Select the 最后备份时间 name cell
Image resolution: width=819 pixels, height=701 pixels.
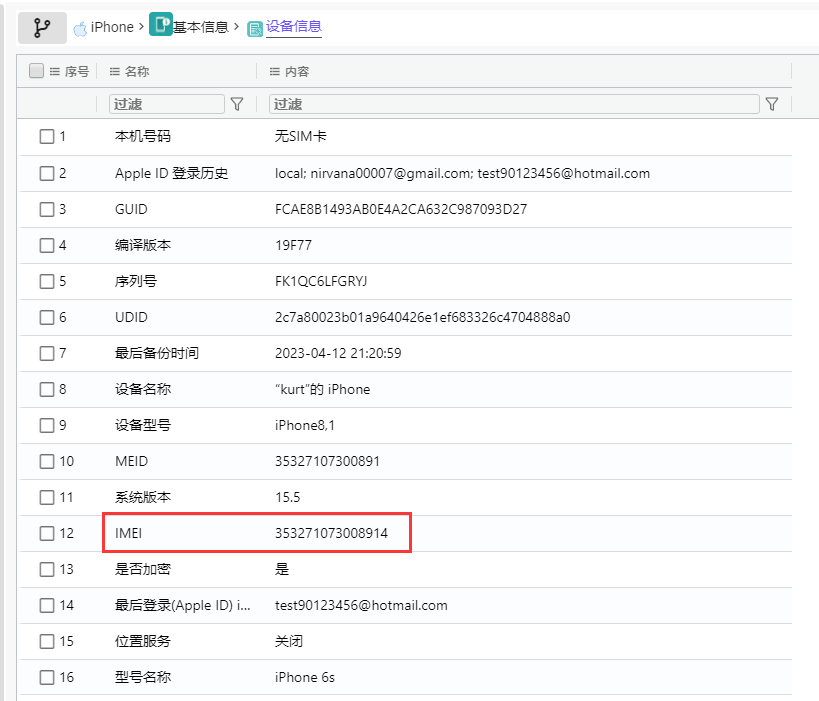[157, 354]
